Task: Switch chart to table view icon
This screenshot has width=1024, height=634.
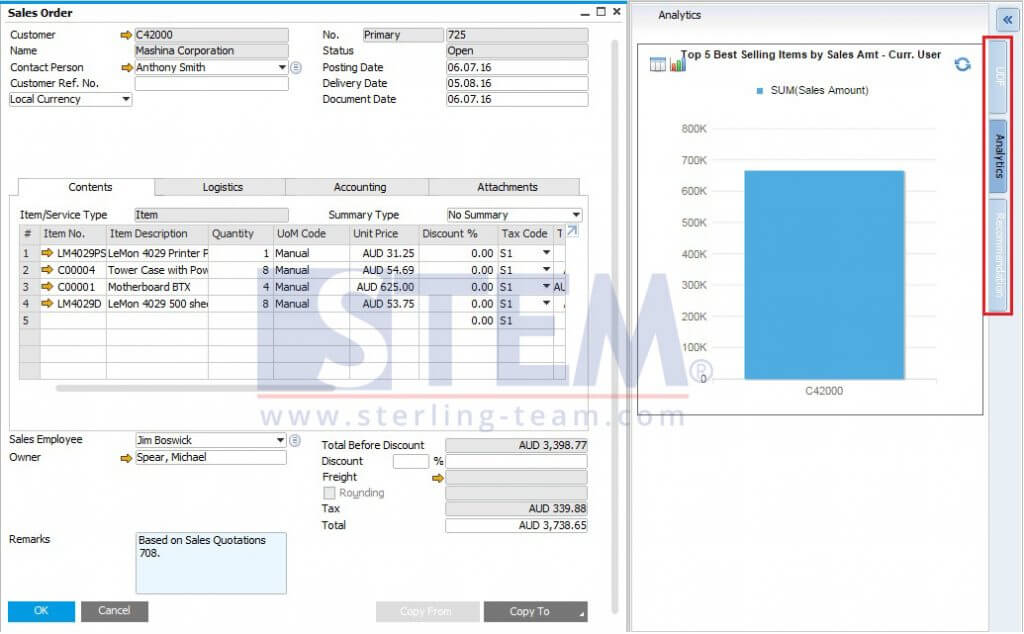Action: coord(658,64)
